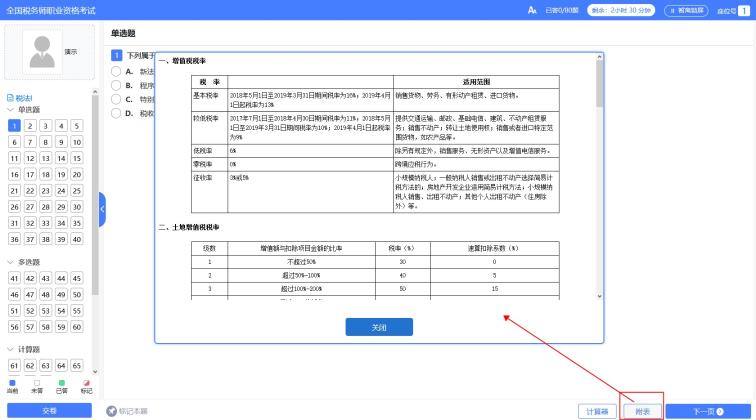
Task: Click the sidebar scrollbar up arrow
Action: click(x=95, y=92)
